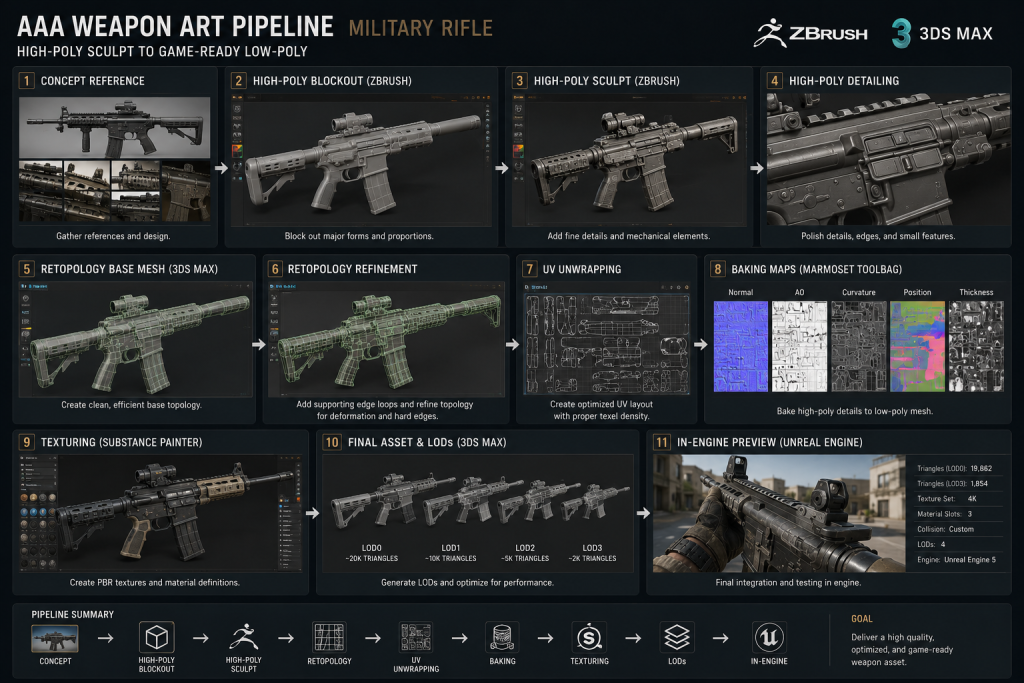Click the "HIGH-POLY SCULPT (ZBRUSH)" heading
The image size is (1024, 683).
click(x=607, y=81)
